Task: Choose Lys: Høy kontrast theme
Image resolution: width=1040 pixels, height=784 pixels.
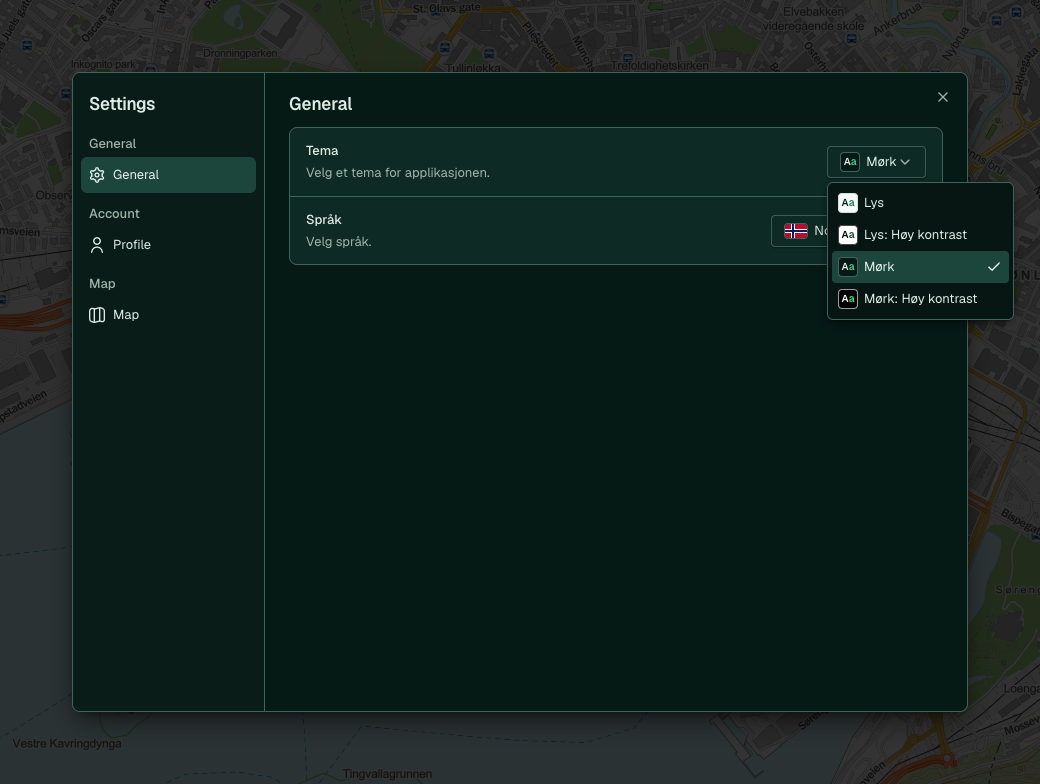Action: (920, 235)
